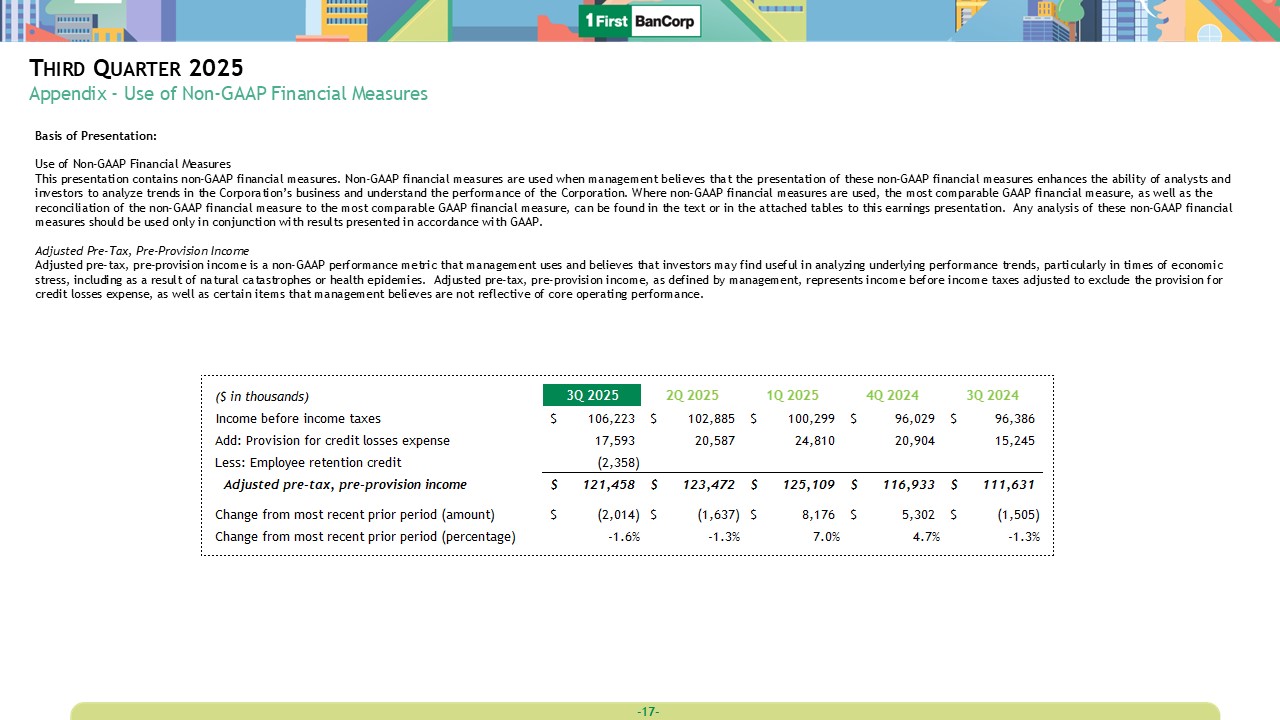The image size is (1280, 720).
Task: Click the Third Quarter 2025 title
Action: click(x=136, y=68)
